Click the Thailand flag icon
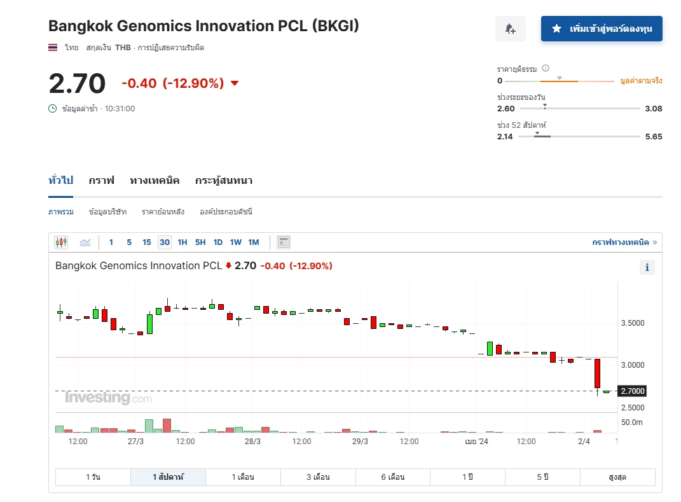Image resolution: width=681 pixels, height=502 pixels. [x=53, y=47]
